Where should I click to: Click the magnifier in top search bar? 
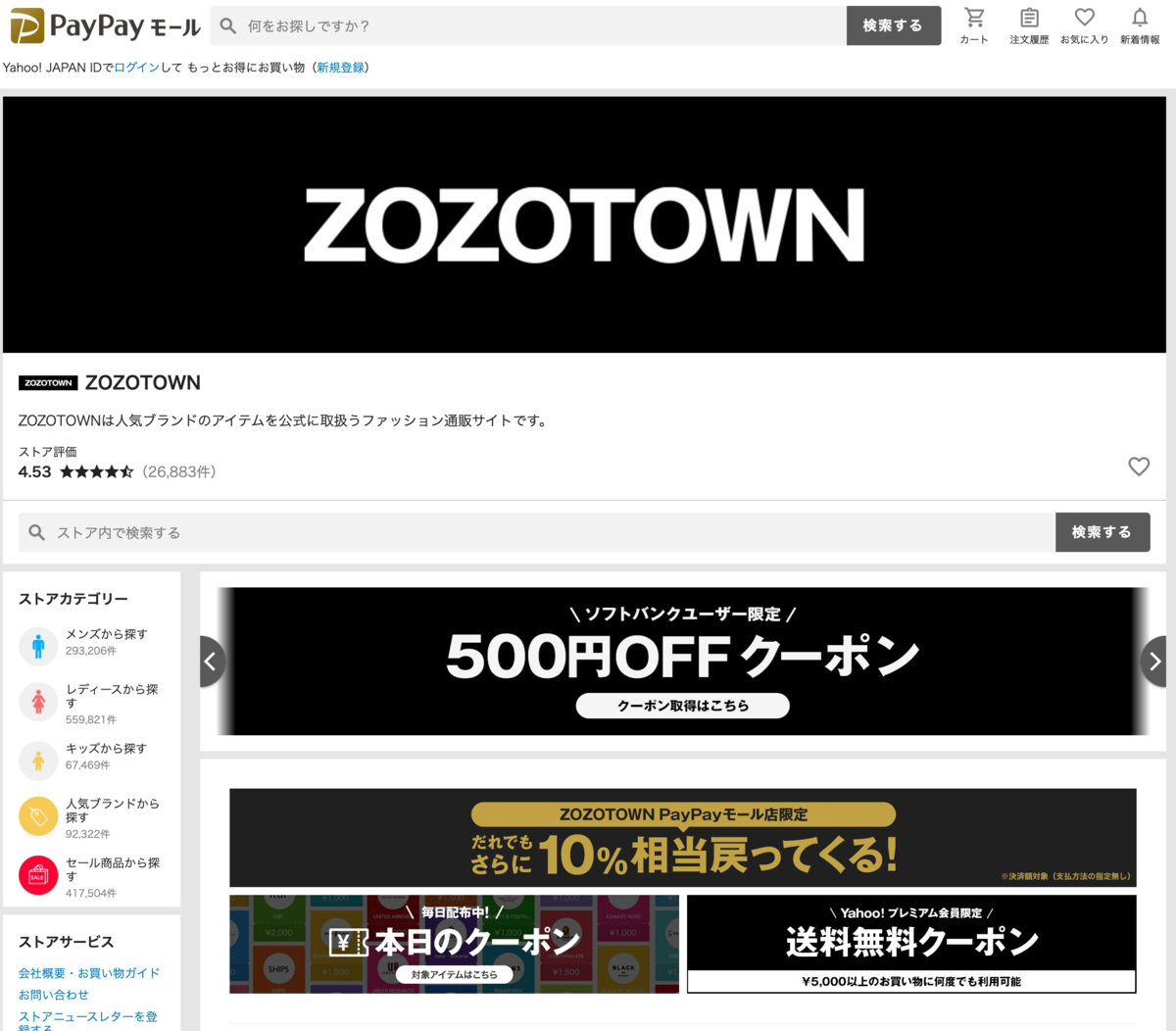tap(228, 25)
